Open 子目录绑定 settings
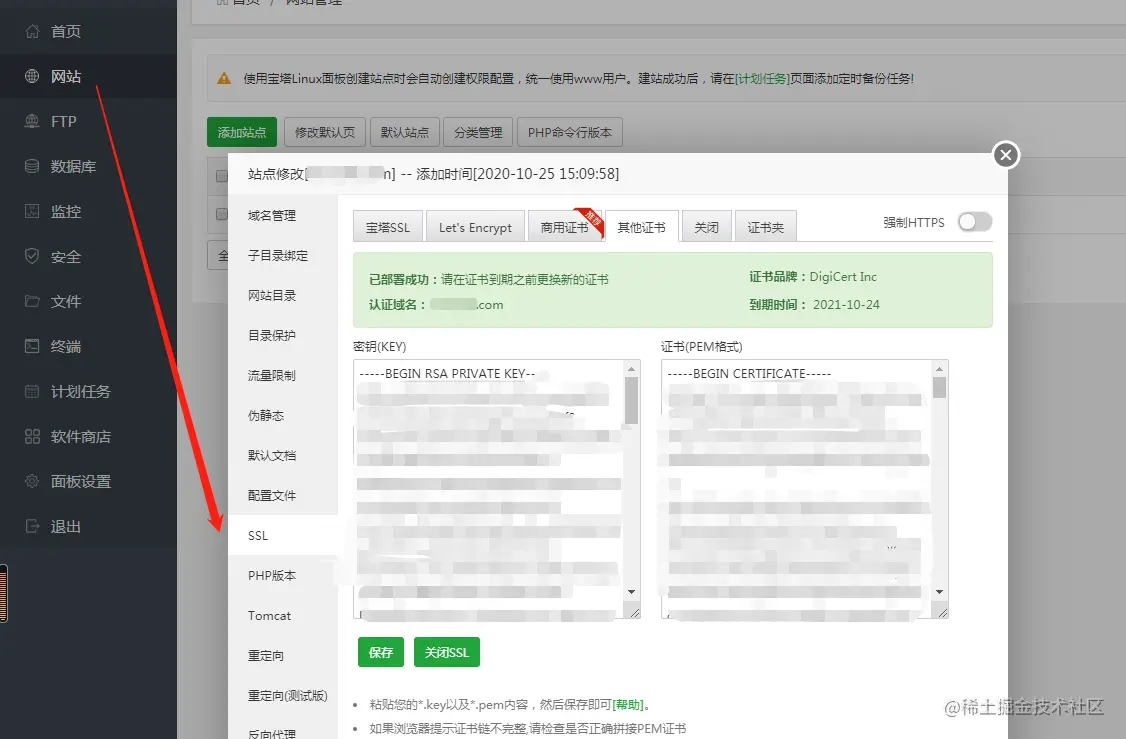1126x739 pixels. coord(278,256)
